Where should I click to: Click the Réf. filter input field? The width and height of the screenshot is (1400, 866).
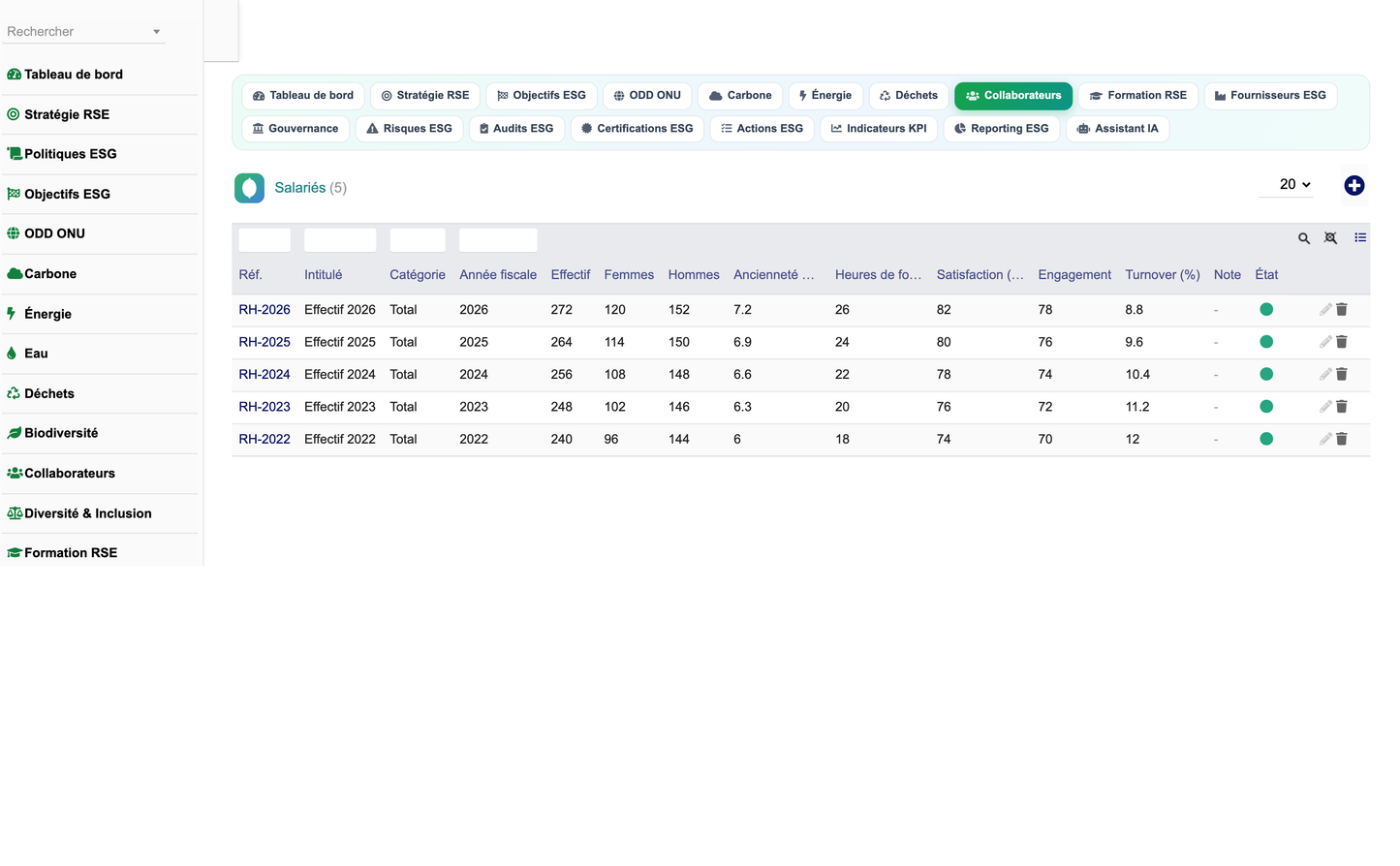264,239
